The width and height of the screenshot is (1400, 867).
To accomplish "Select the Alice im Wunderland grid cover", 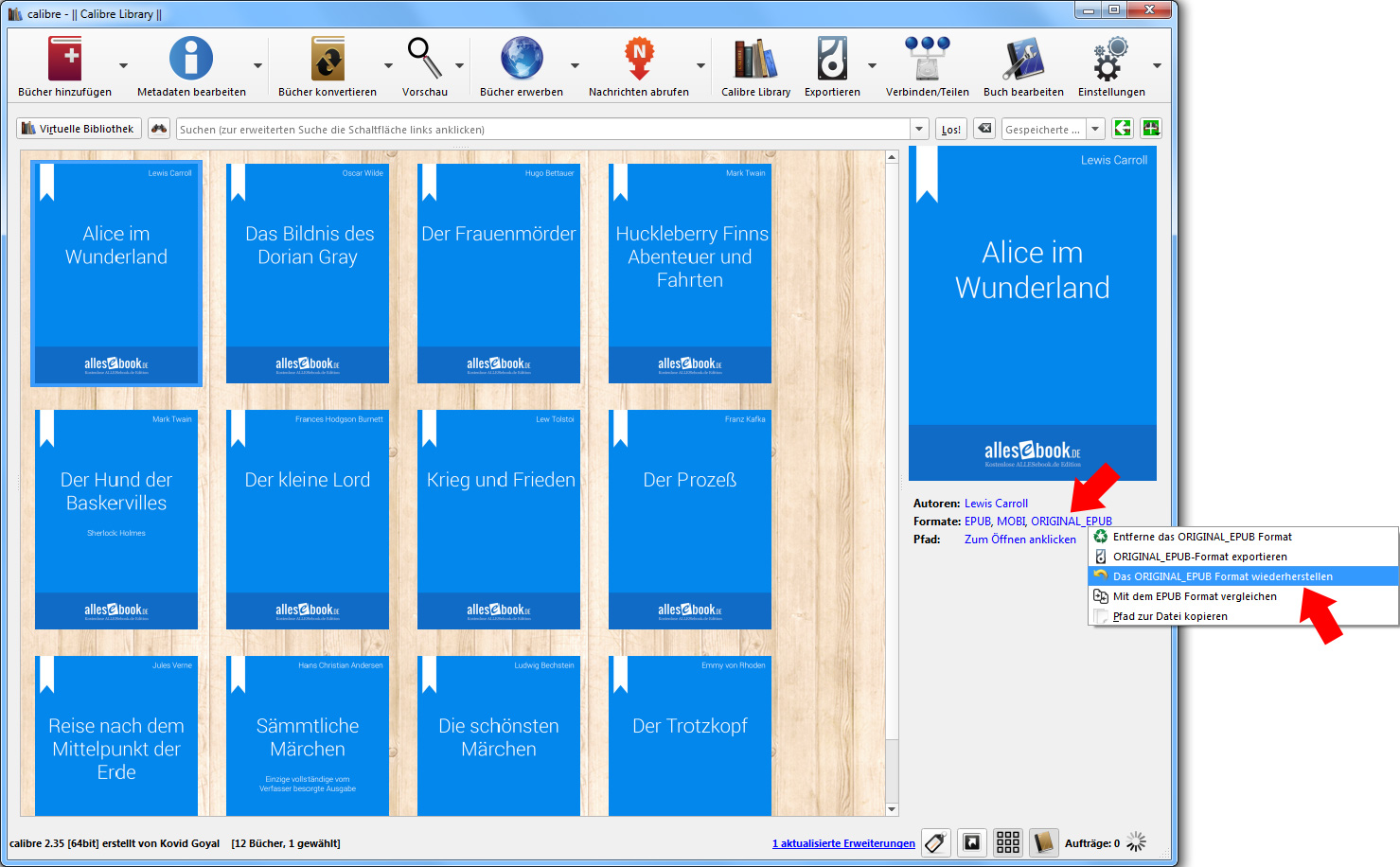I will 116,274.
